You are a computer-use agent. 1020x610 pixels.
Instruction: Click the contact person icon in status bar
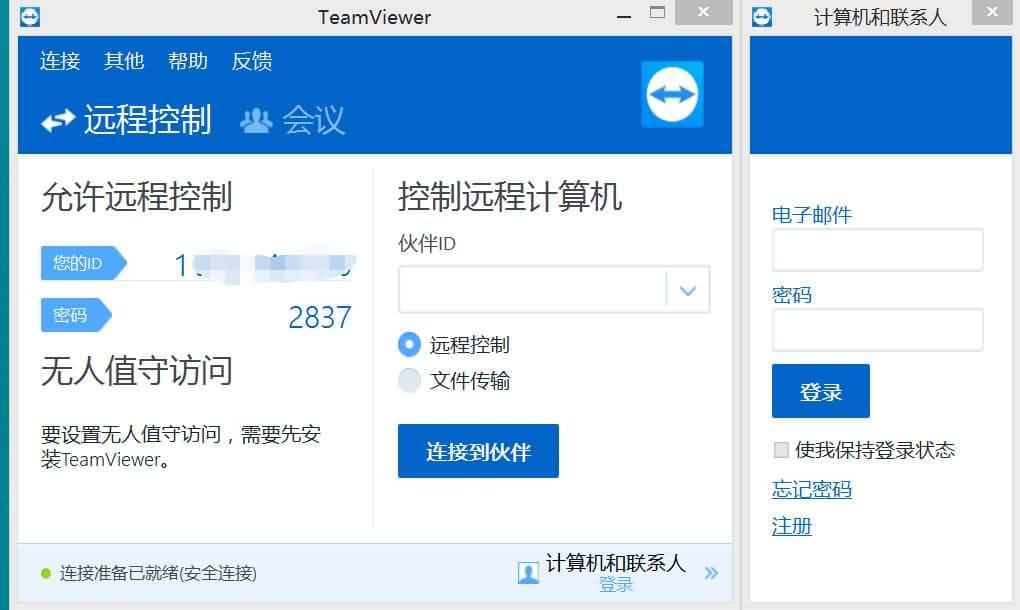pos(528,573)
